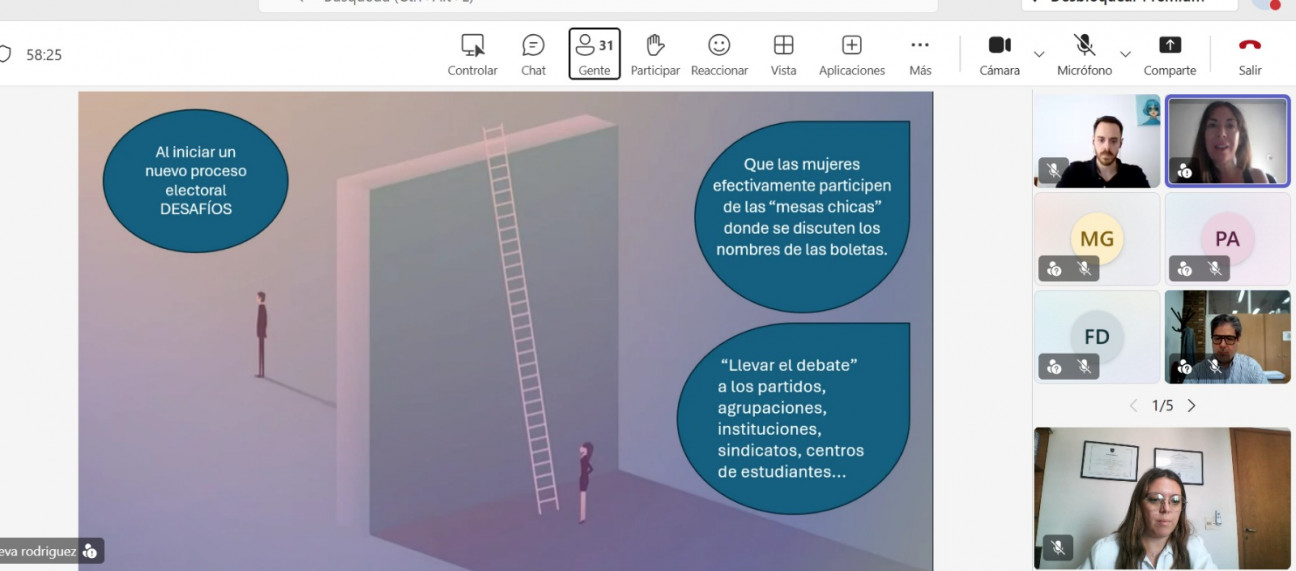
Task: Expand the microphone options dropdown arrow
Action: point(1125,54)
